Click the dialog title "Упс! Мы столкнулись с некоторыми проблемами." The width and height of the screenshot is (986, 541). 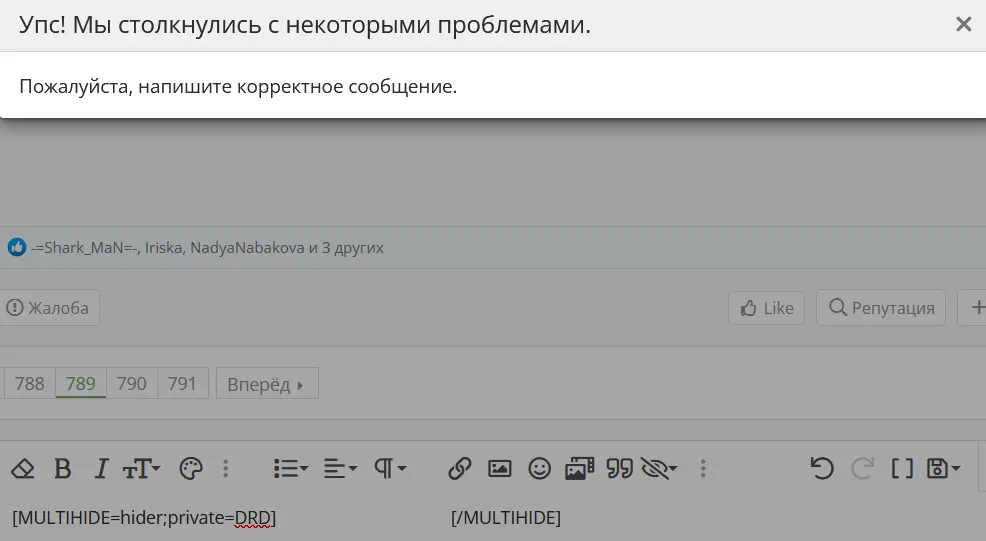pos(305,25)
